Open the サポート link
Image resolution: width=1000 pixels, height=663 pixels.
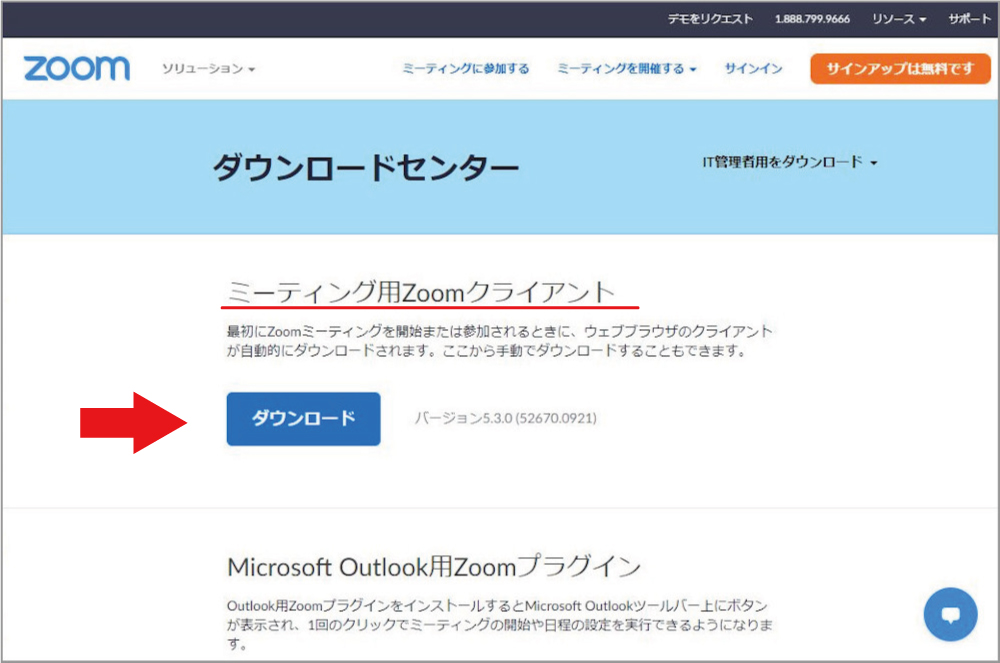click(x=969, y=19)
